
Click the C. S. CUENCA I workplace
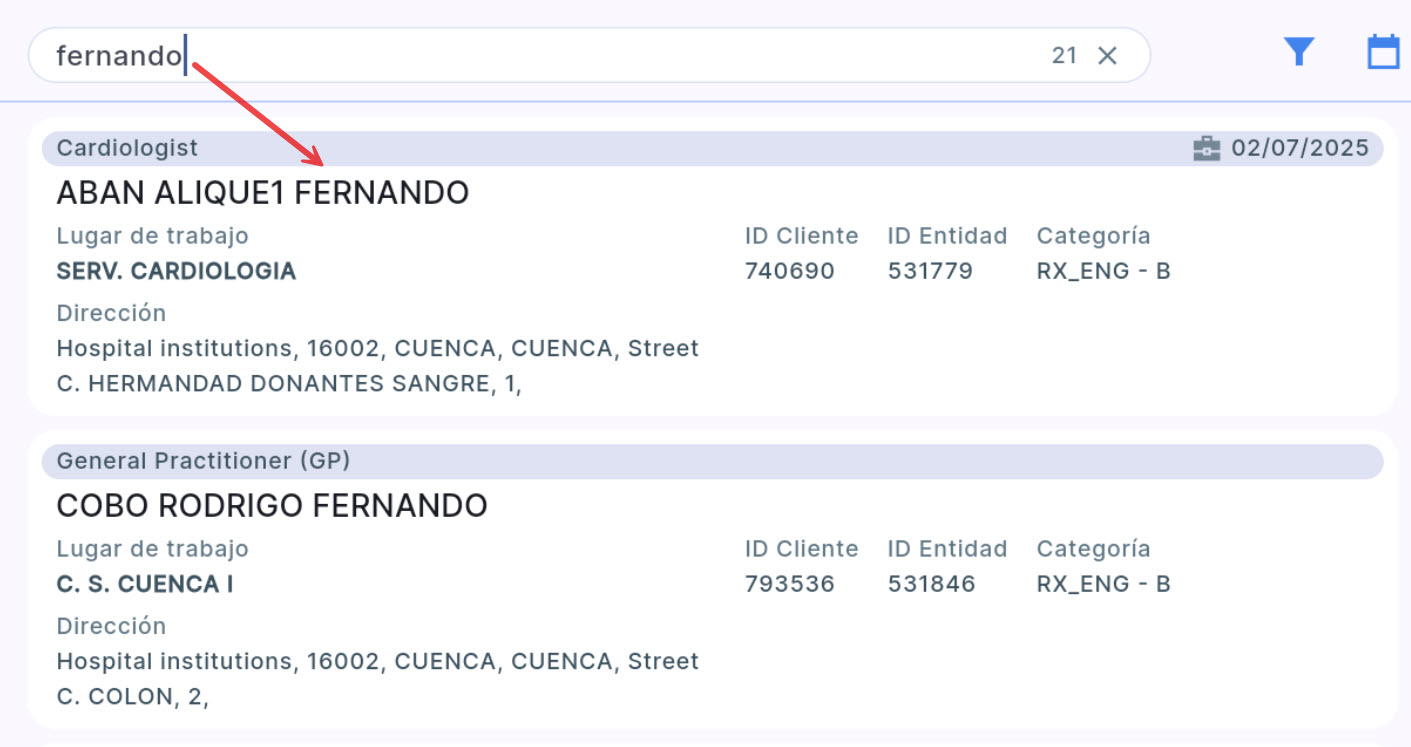tap(145, 584)
